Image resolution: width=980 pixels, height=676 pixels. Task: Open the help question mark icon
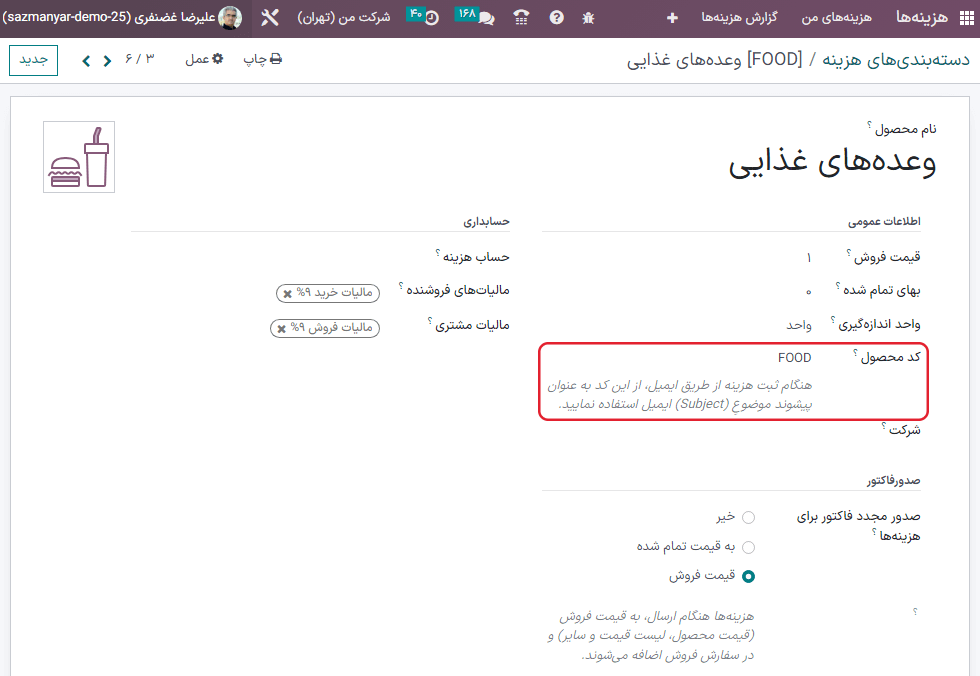(555, 17)
